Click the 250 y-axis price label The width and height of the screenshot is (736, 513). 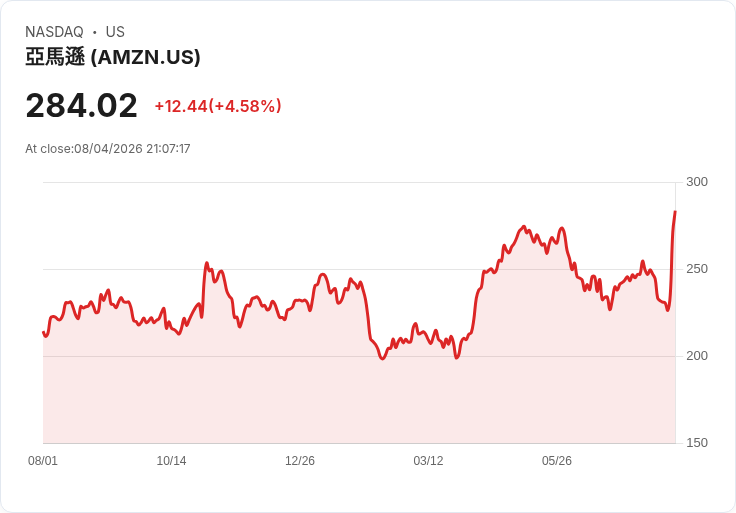[697, 269]
